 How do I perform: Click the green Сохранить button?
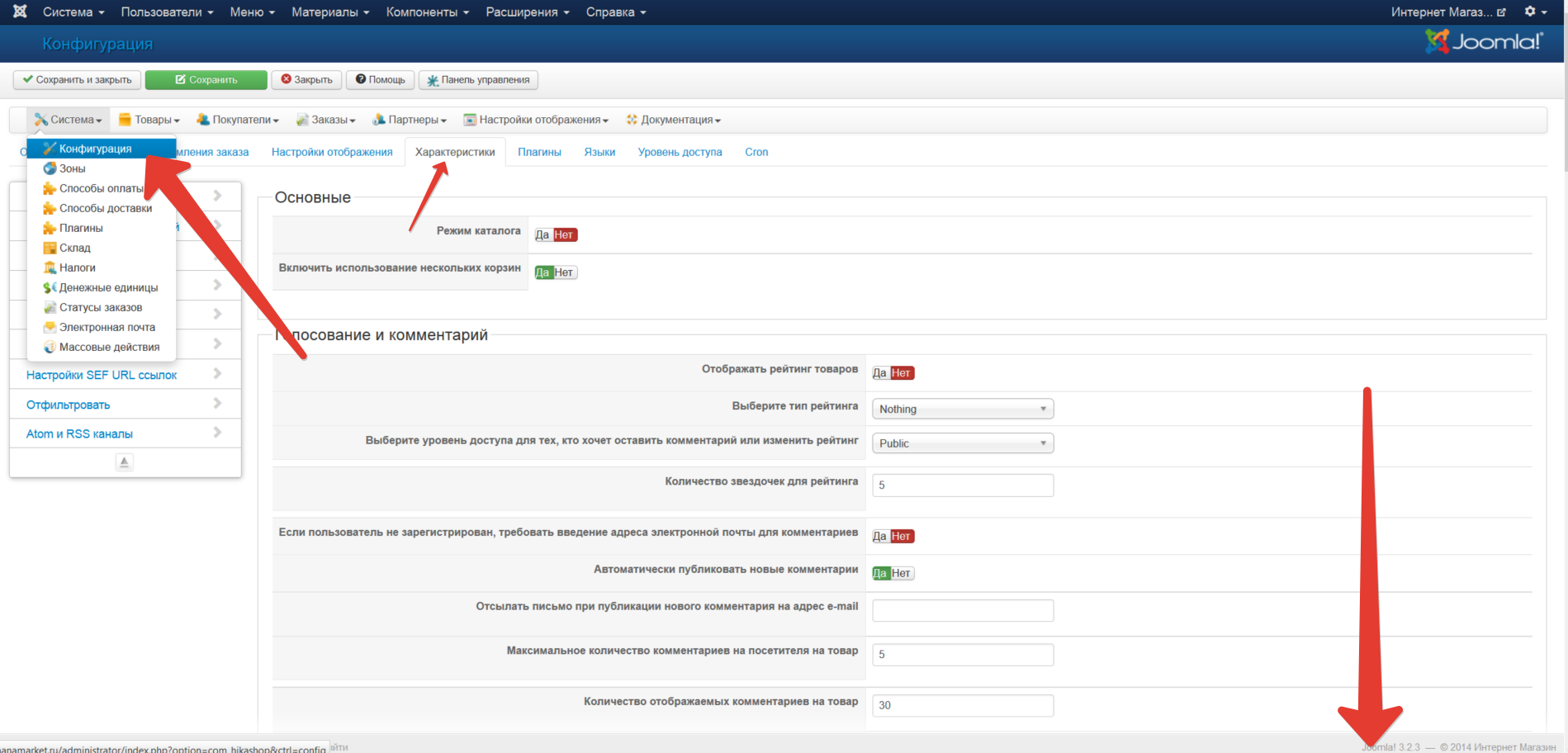tap(206, 80)
